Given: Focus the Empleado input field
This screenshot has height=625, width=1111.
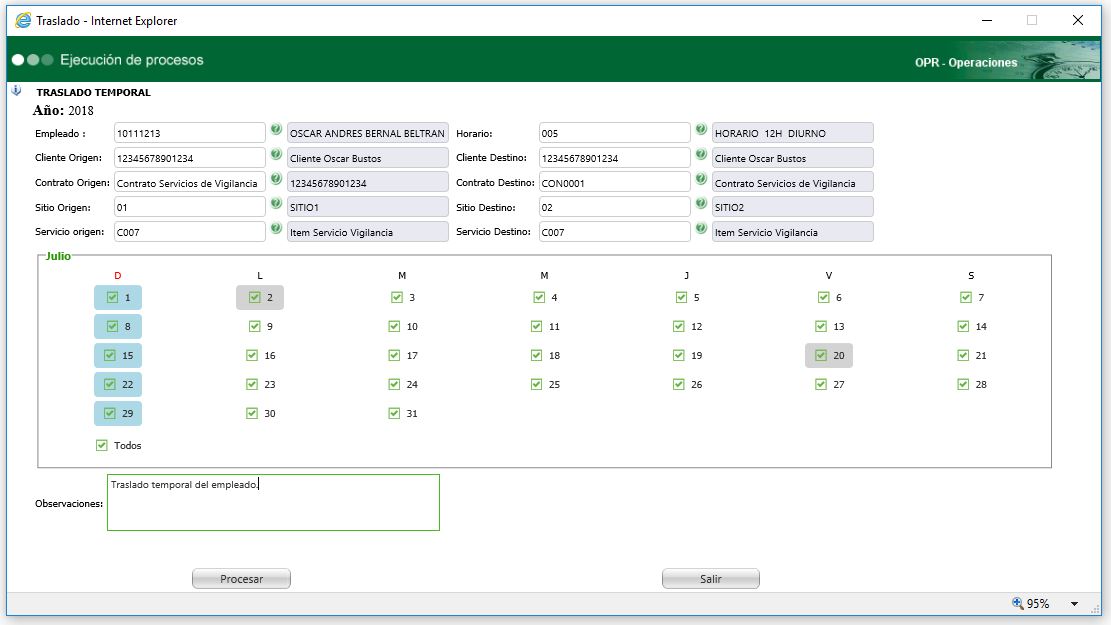Looking at the screenshot, I should [x=188, y=133].
